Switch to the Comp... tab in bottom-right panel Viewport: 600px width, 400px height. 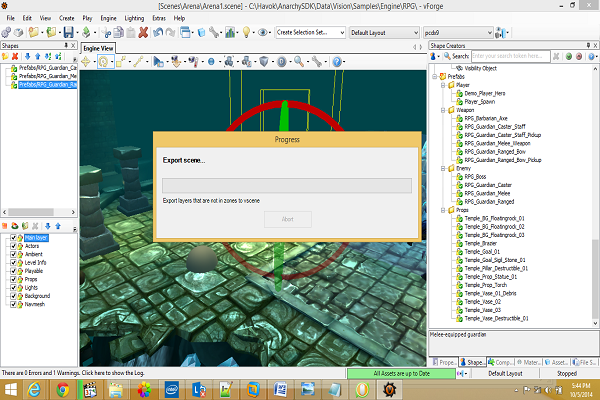(x=501, y=362)
